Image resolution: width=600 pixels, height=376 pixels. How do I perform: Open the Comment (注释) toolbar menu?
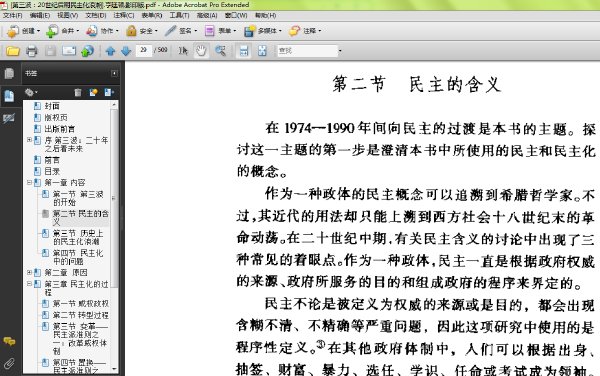pos(305,31)
